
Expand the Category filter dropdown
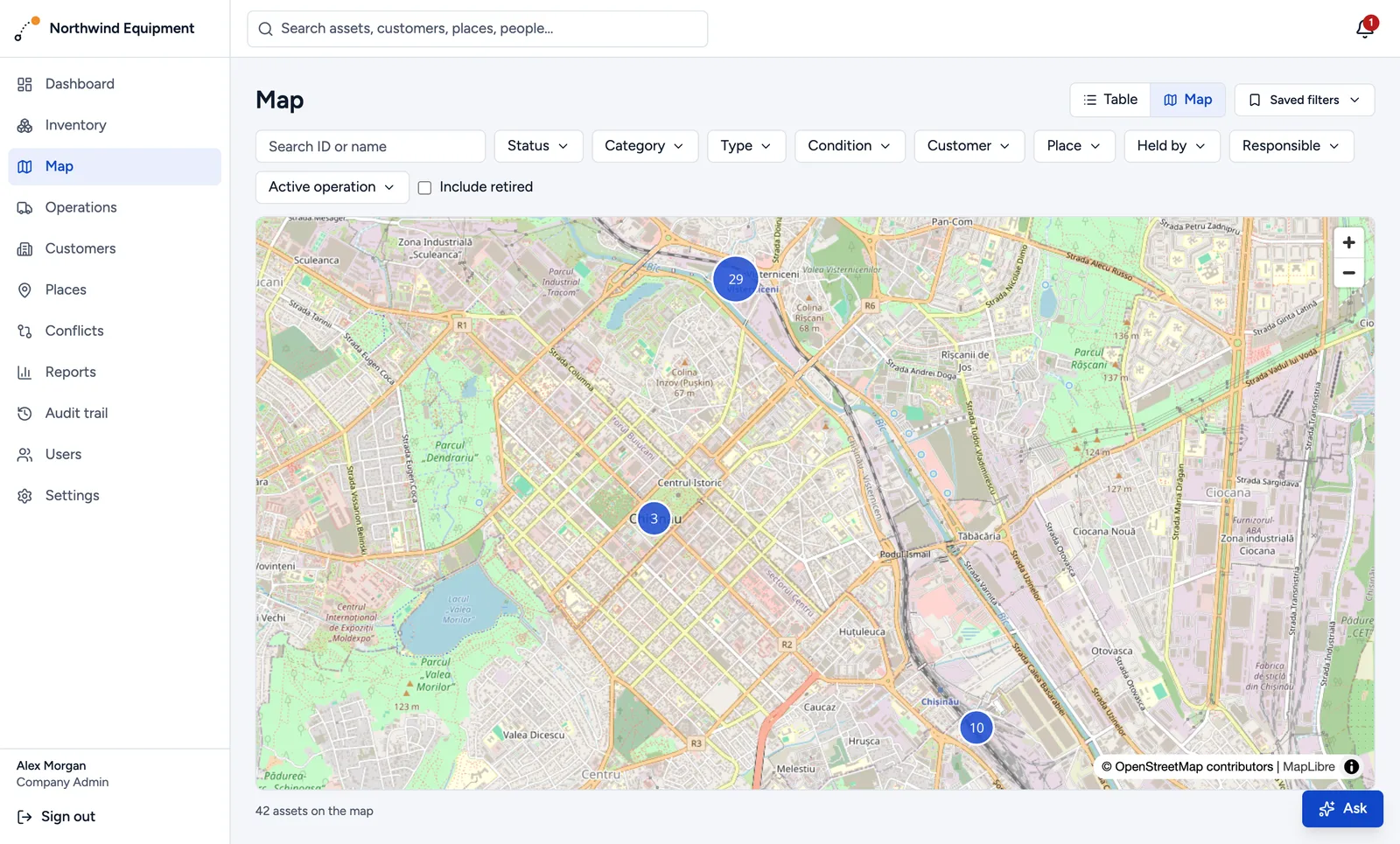[x=645, y=146]
